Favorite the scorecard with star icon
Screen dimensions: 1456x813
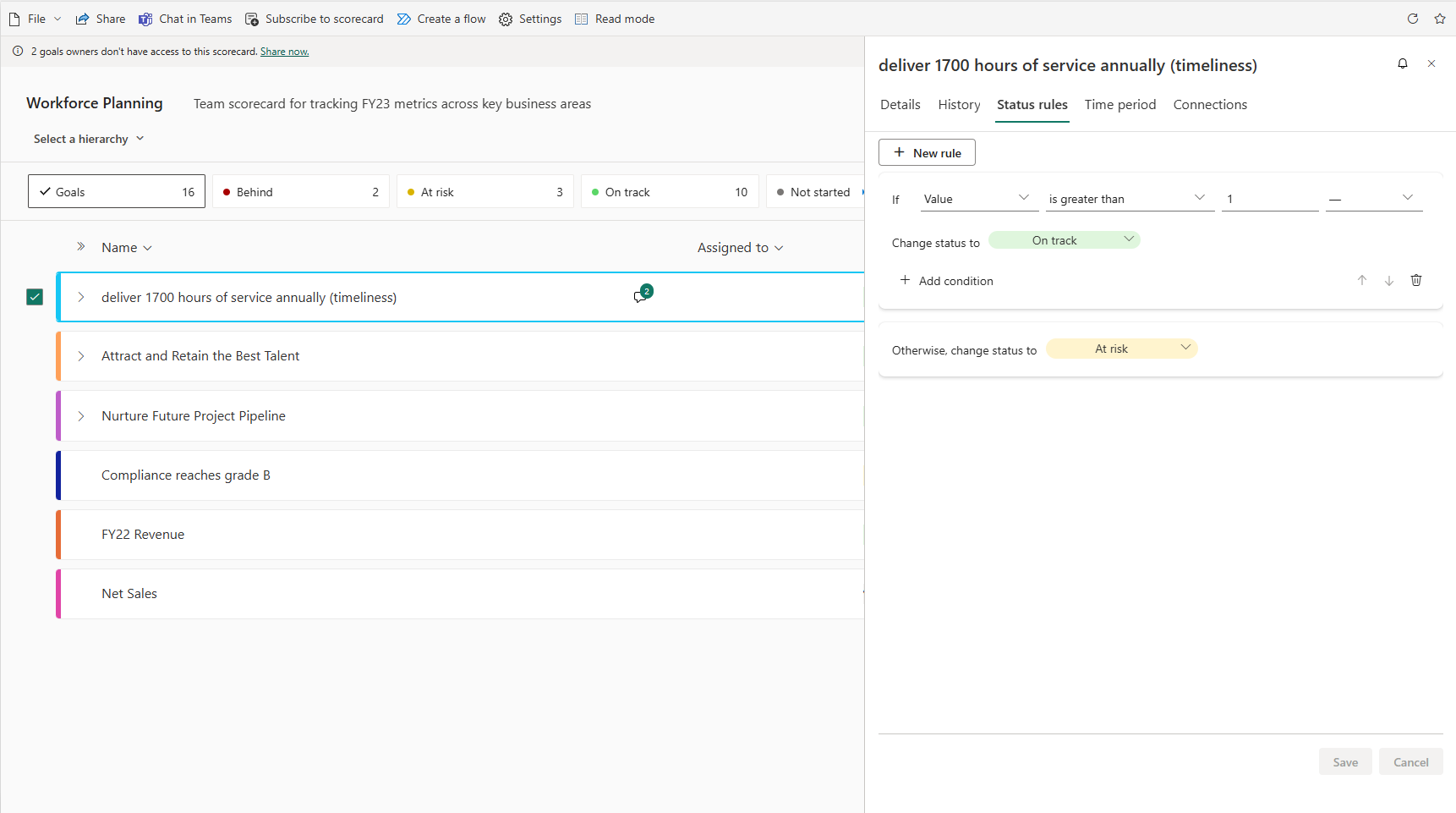pos(1440,19)
